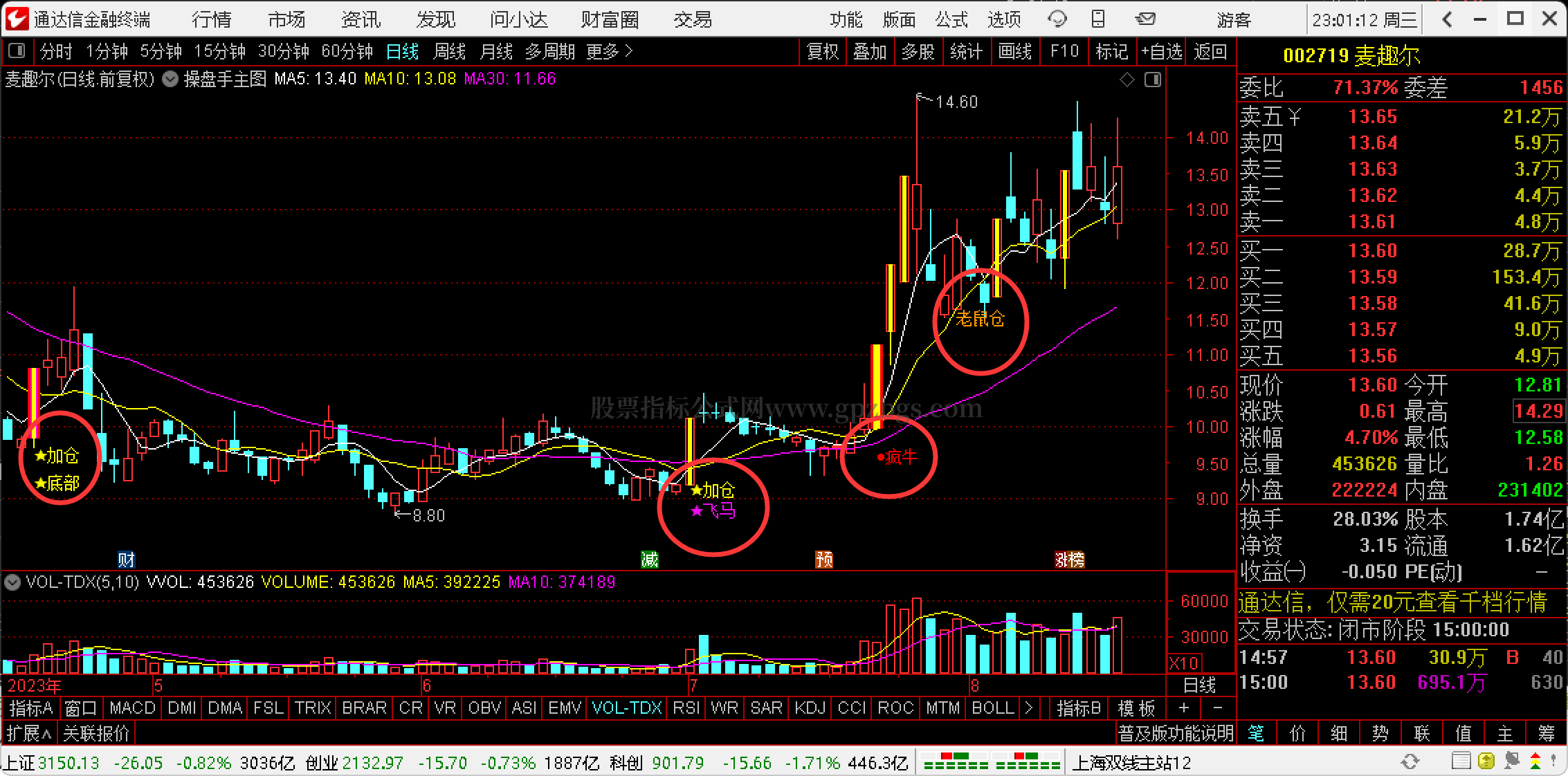Select the MACD indicator tab
This screenshot has height=776, width=1568.
pos(132,708)
